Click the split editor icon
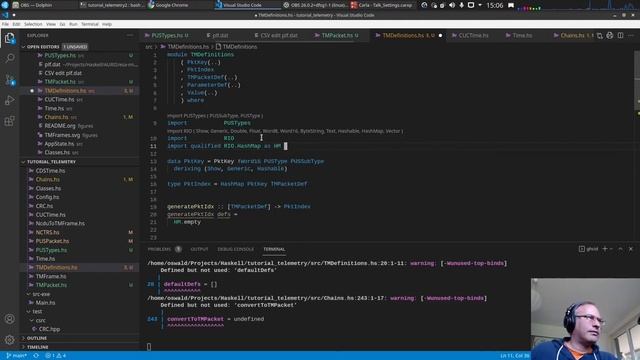The width and height of the screenshot is (640, 360). tap(620, 36)
